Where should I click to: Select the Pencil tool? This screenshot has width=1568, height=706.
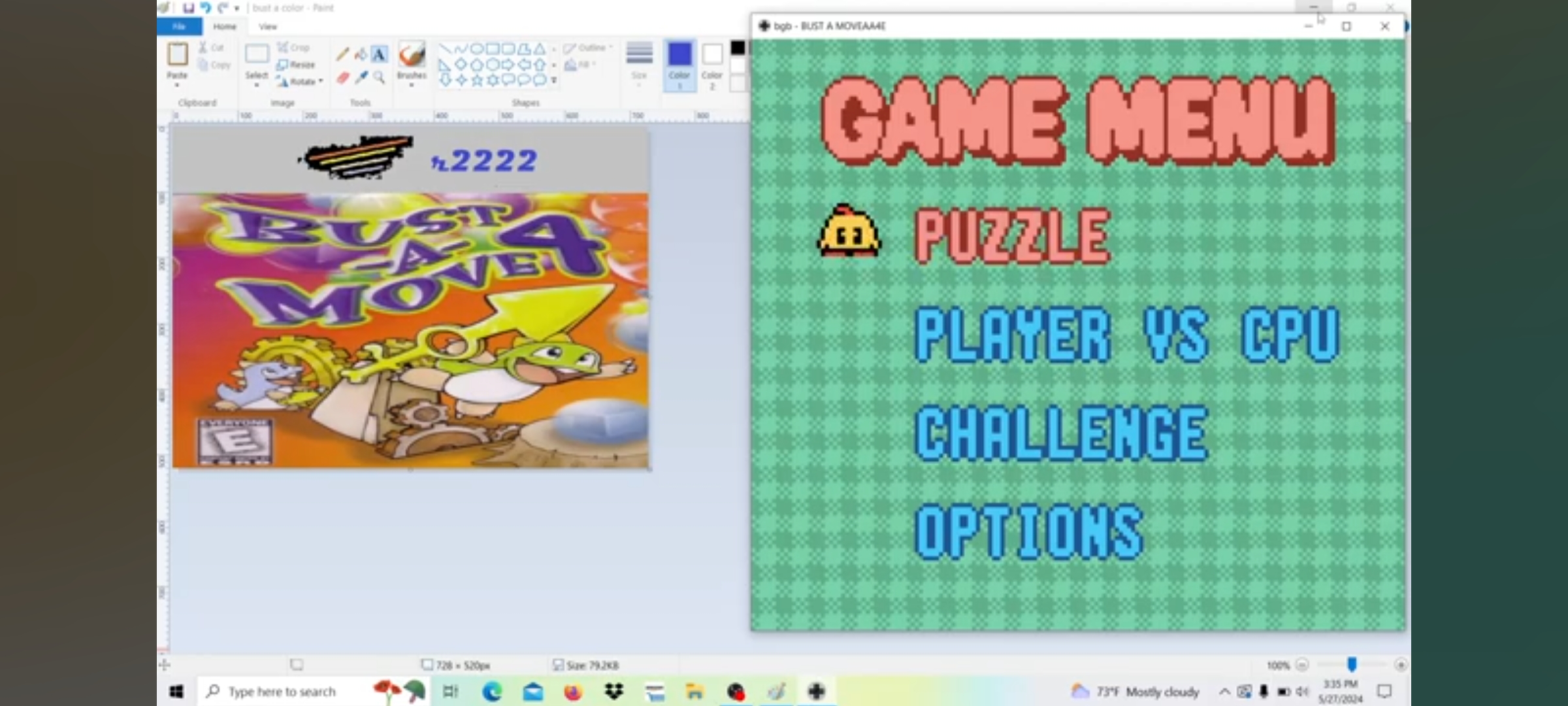pyautogui.click(x=342, y=55)
